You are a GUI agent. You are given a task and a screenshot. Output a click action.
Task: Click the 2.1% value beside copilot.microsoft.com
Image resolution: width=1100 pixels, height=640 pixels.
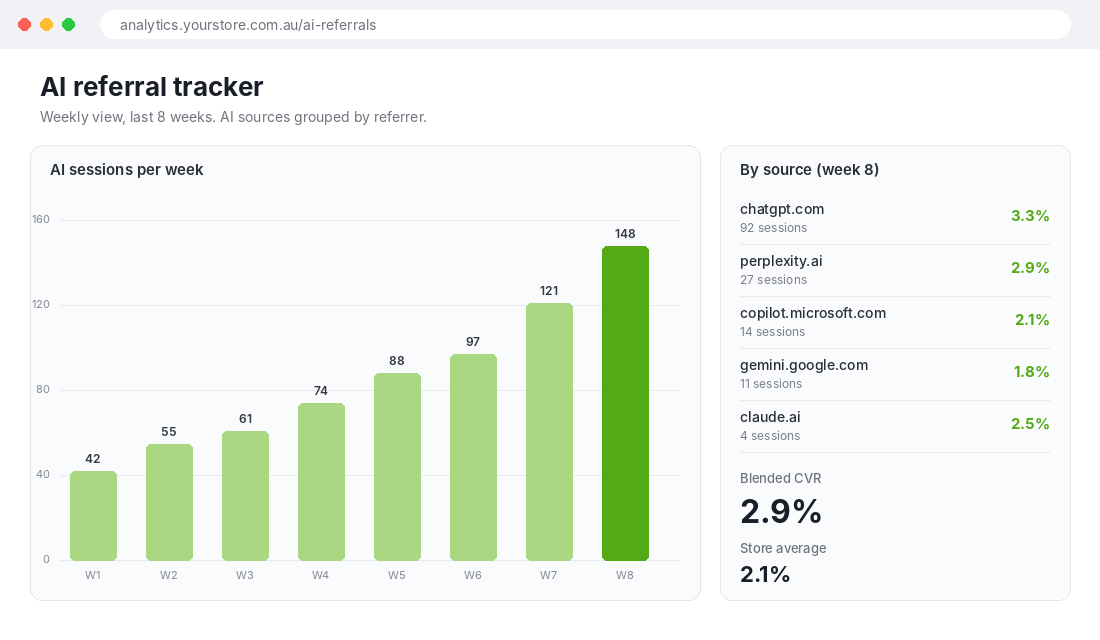pos(1032,319)
